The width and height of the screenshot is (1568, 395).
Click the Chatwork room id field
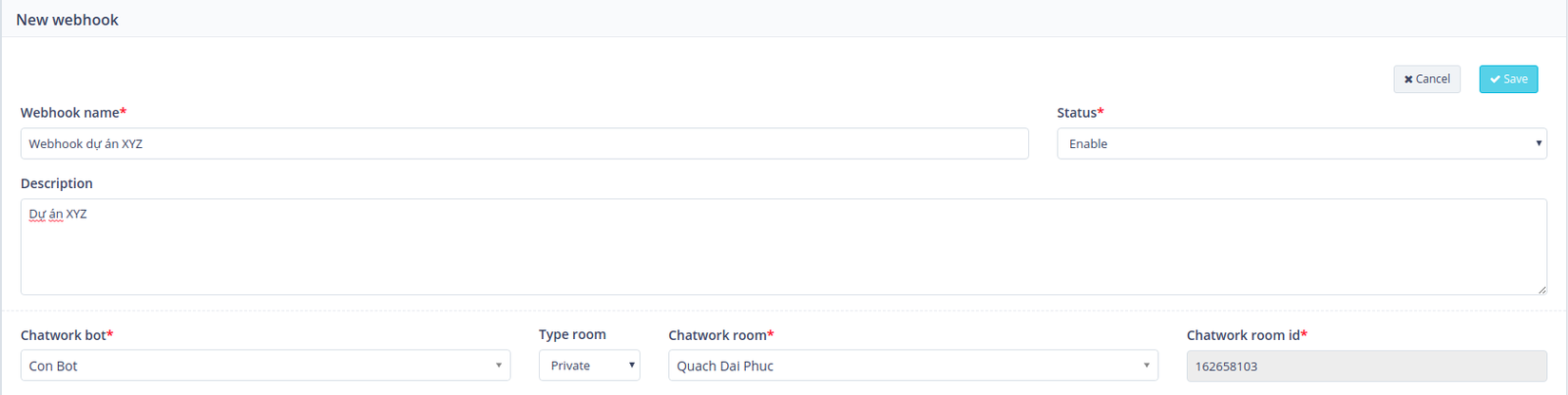1366,367
